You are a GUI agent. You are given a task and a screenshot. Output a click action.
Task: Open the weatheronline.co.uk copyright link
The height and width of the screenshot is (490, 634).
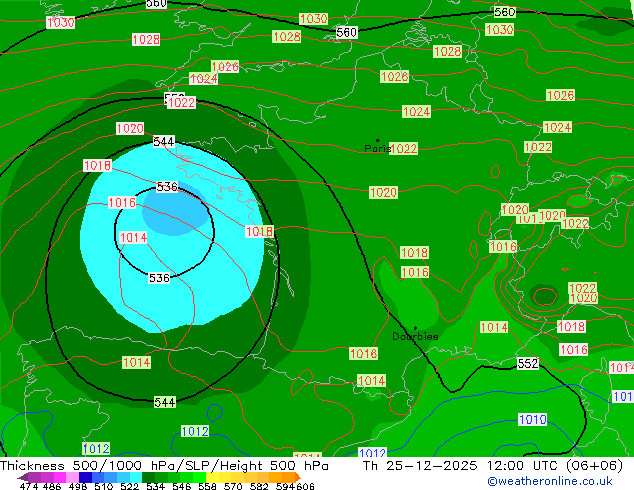pyautogui.click(x=550, y=481)
